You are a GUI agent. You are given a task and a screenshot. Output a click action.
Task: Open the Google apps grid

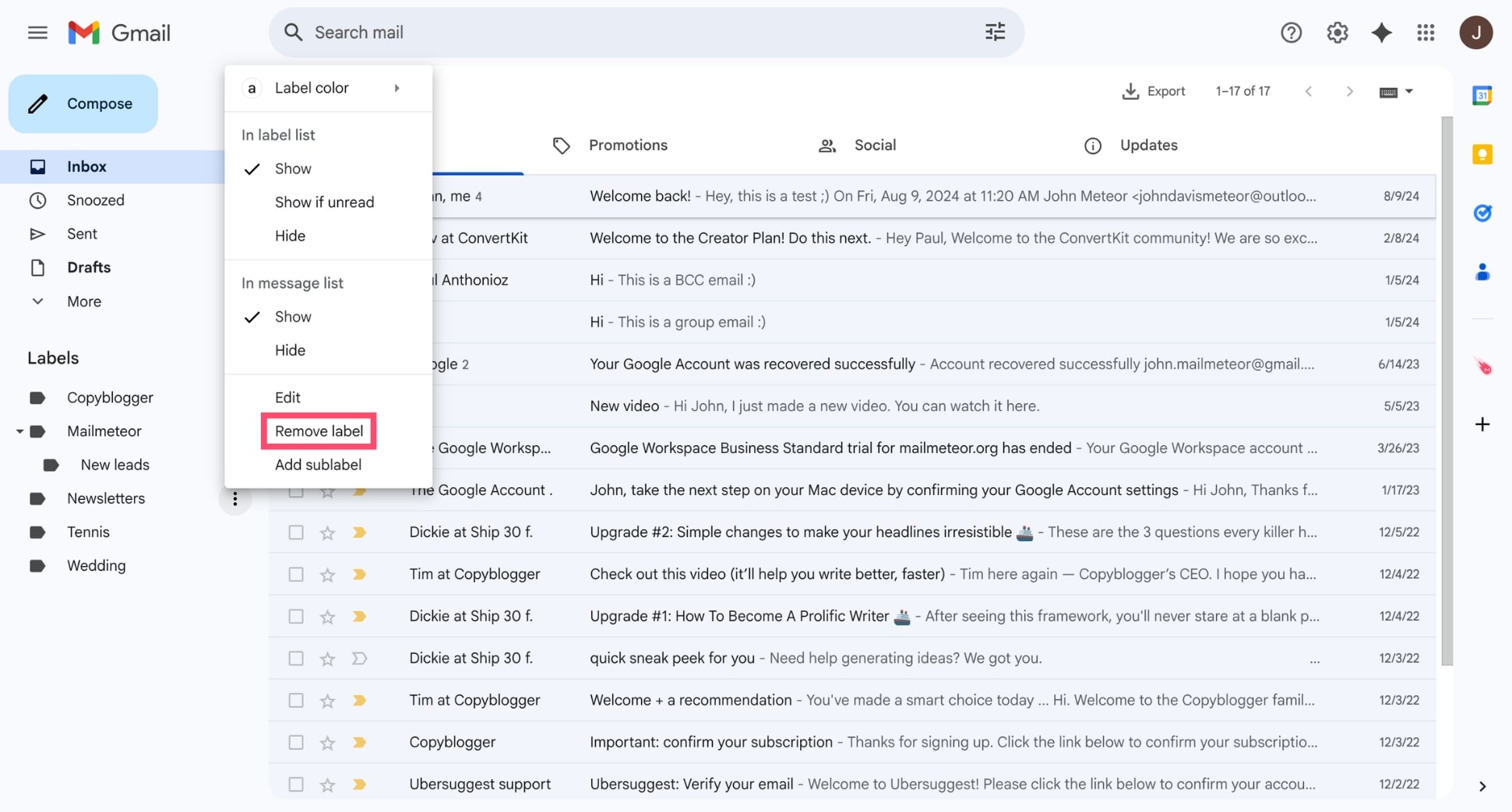tap(1426, 33)
